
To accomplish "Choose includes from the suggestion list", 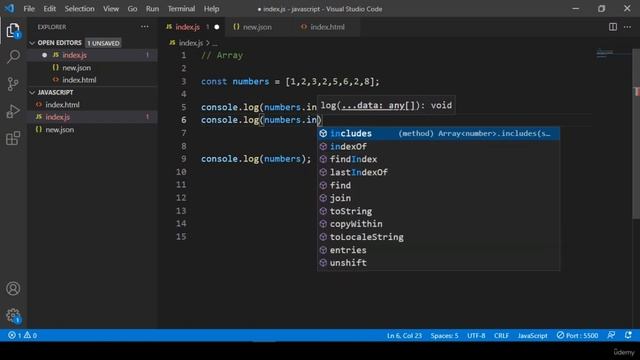I will (x=438, y=133).
